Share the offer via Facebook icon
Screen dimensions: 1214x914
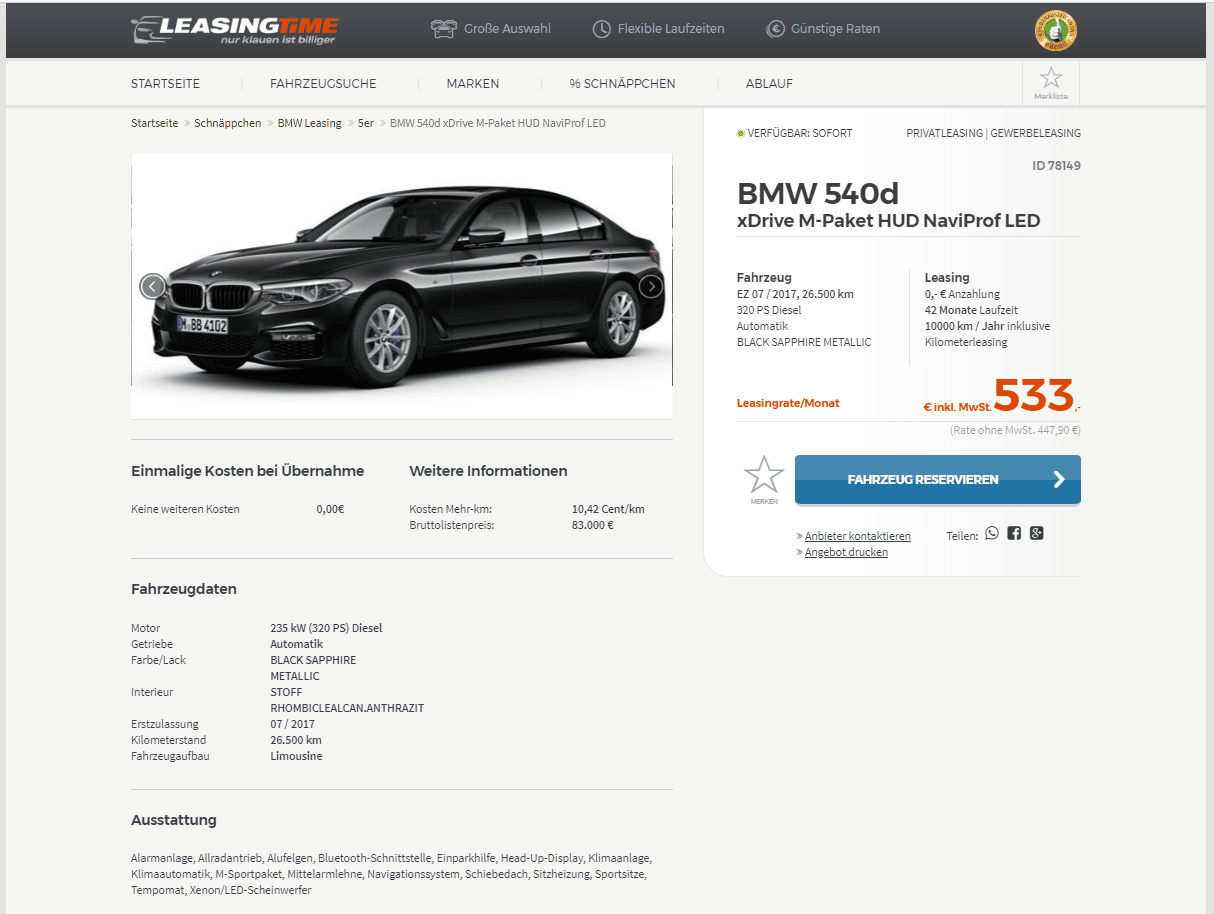pyautogui.click(x=1014, y=533)
